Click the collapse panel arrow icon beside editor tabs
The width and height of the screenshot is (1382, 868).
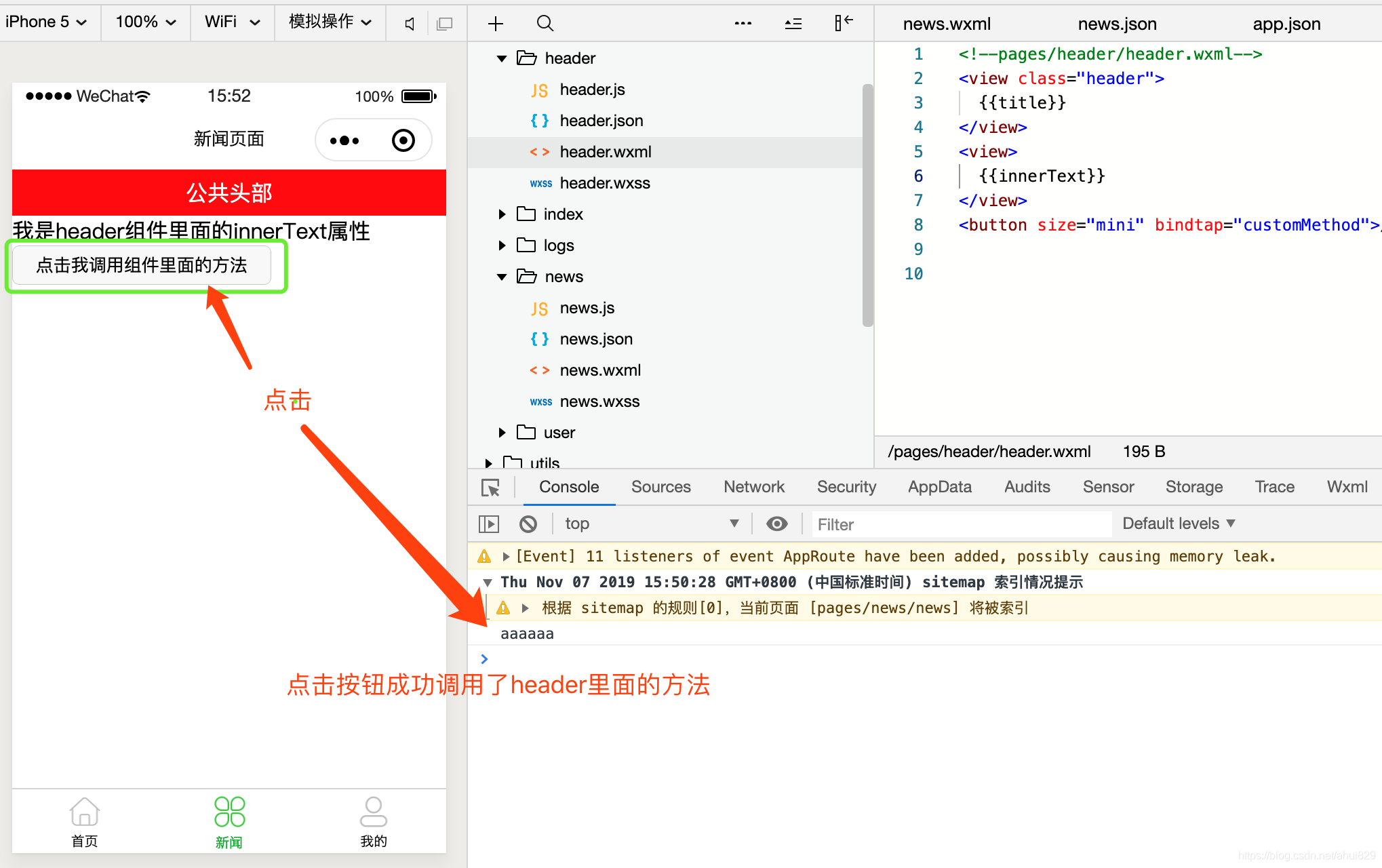click(843, 23)
